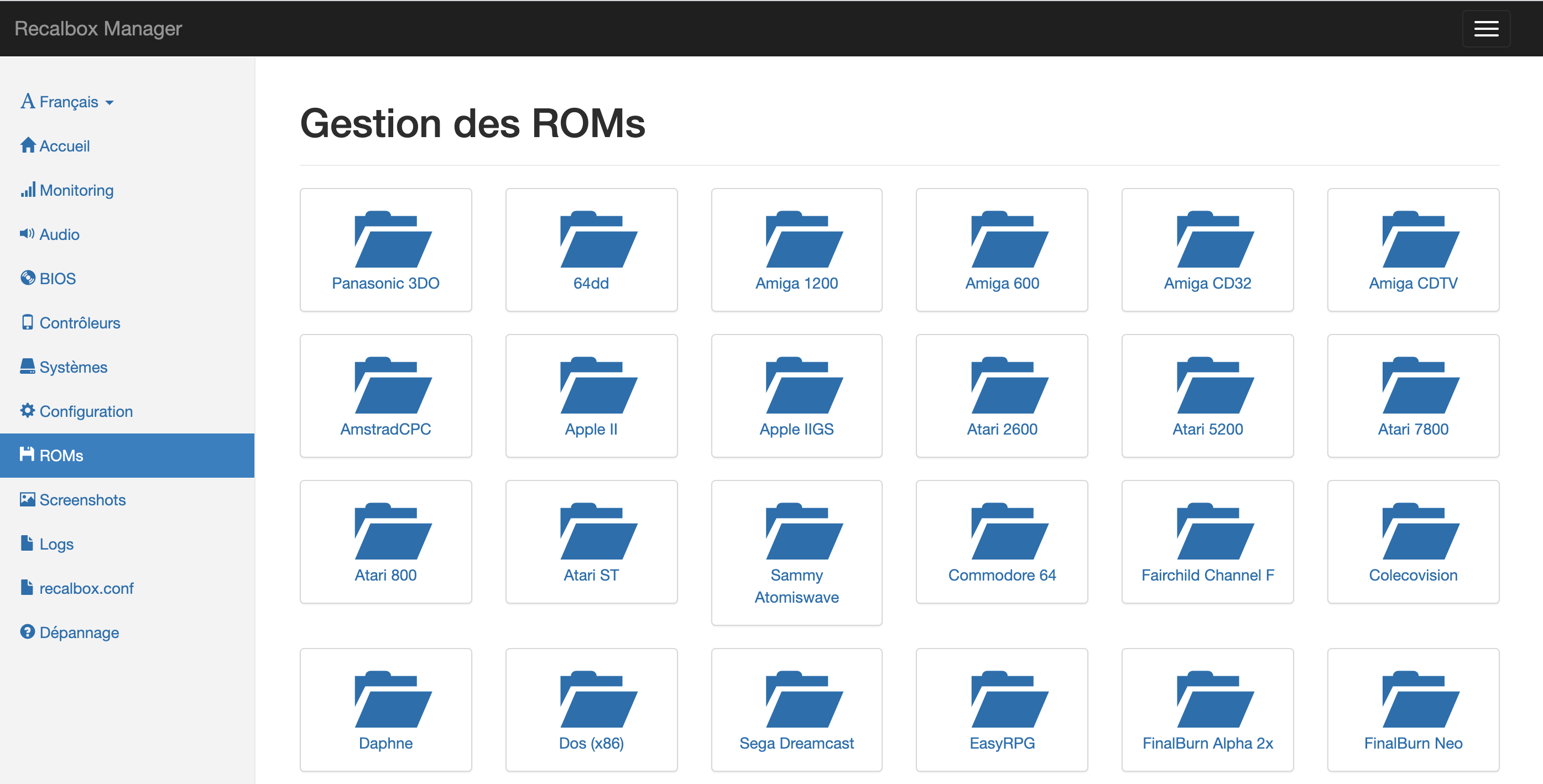Open the Dépannage help page
1543x784 pixels.
127,633
